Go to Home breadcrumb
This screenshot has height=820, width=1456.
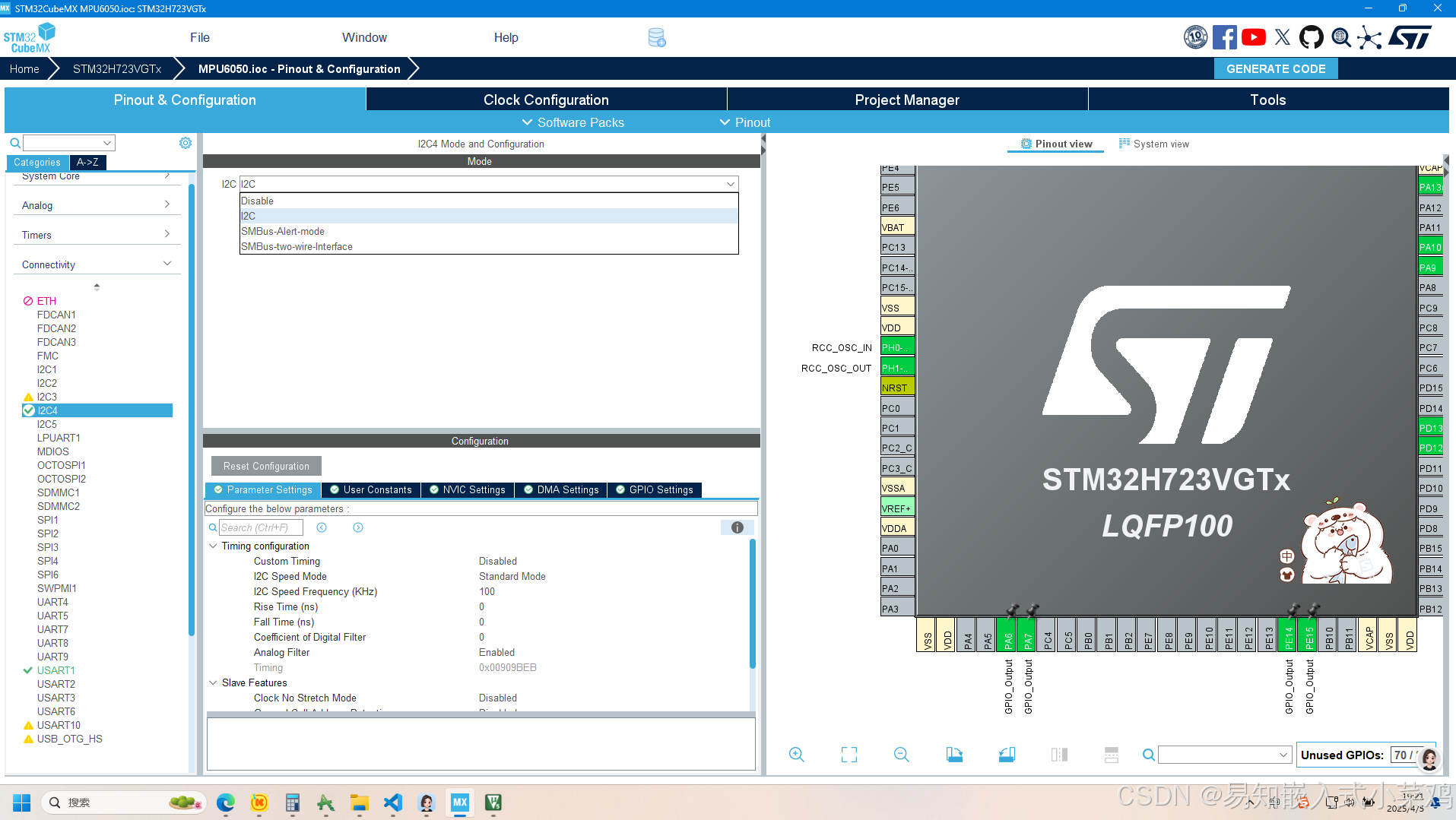click(x=24, y=68)
